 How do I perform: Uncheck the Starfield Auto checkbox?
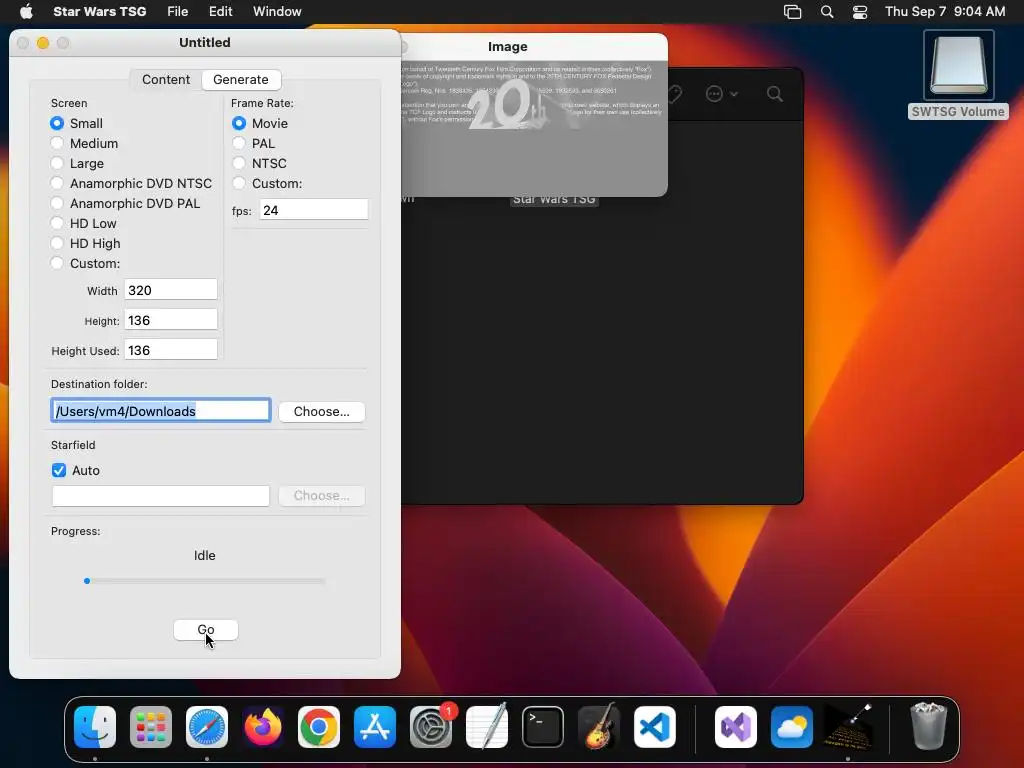point(59,470)
